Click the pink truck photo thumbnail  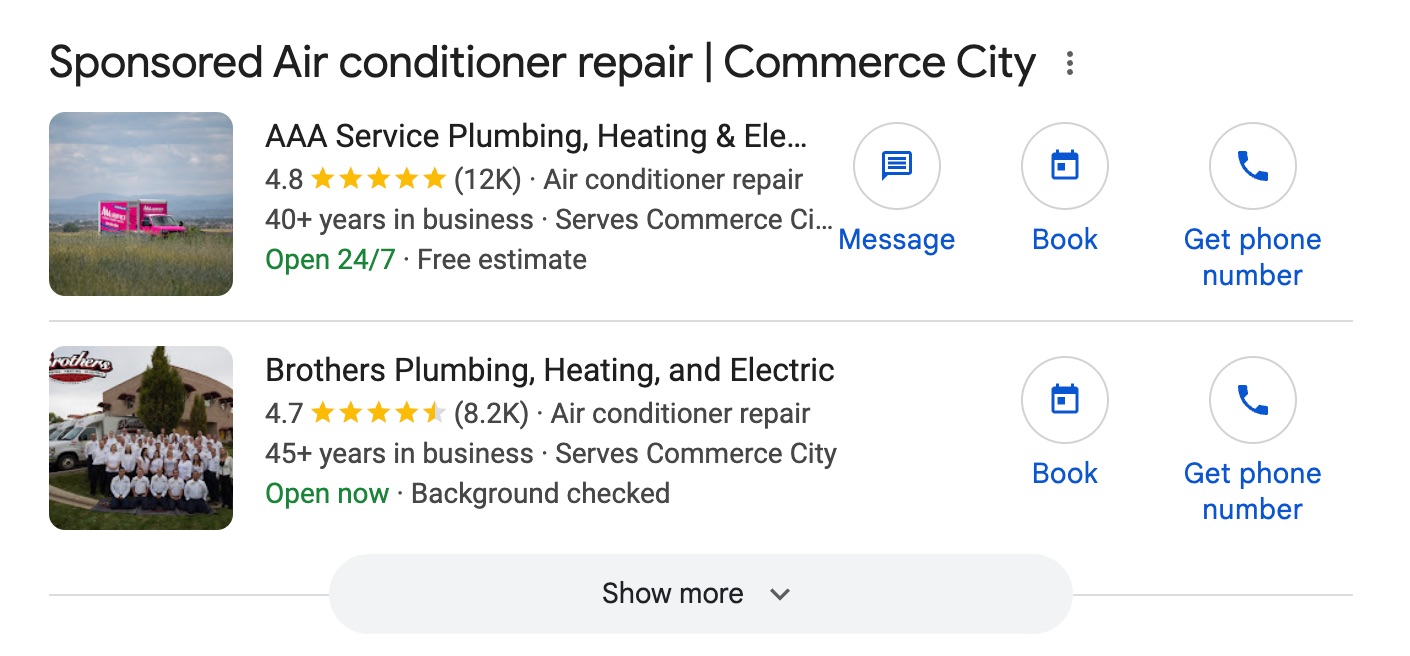pyautogui.click(x=140, y=203)
